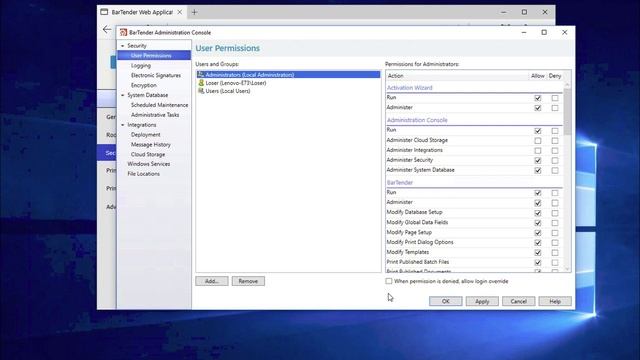Enable Allow for Administer Cloud Storage
The width and height of the screenshot is (640, 360).
click(x=538, y=141)
